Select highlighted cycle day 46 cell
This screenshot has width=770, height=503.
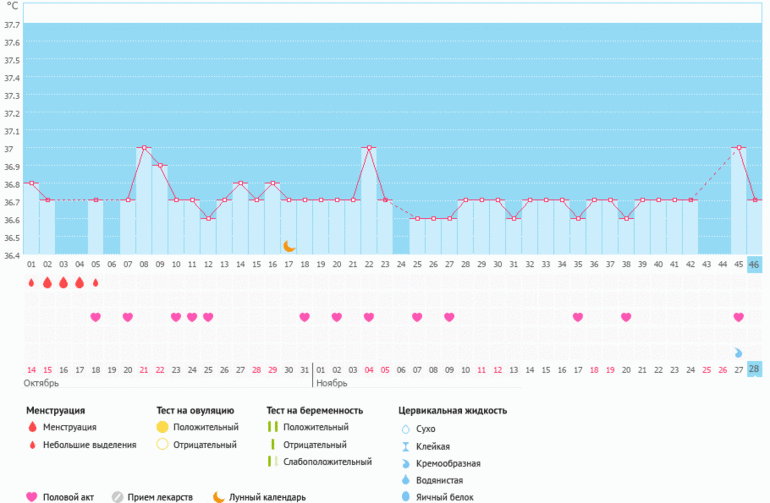(x=754, y=264)
